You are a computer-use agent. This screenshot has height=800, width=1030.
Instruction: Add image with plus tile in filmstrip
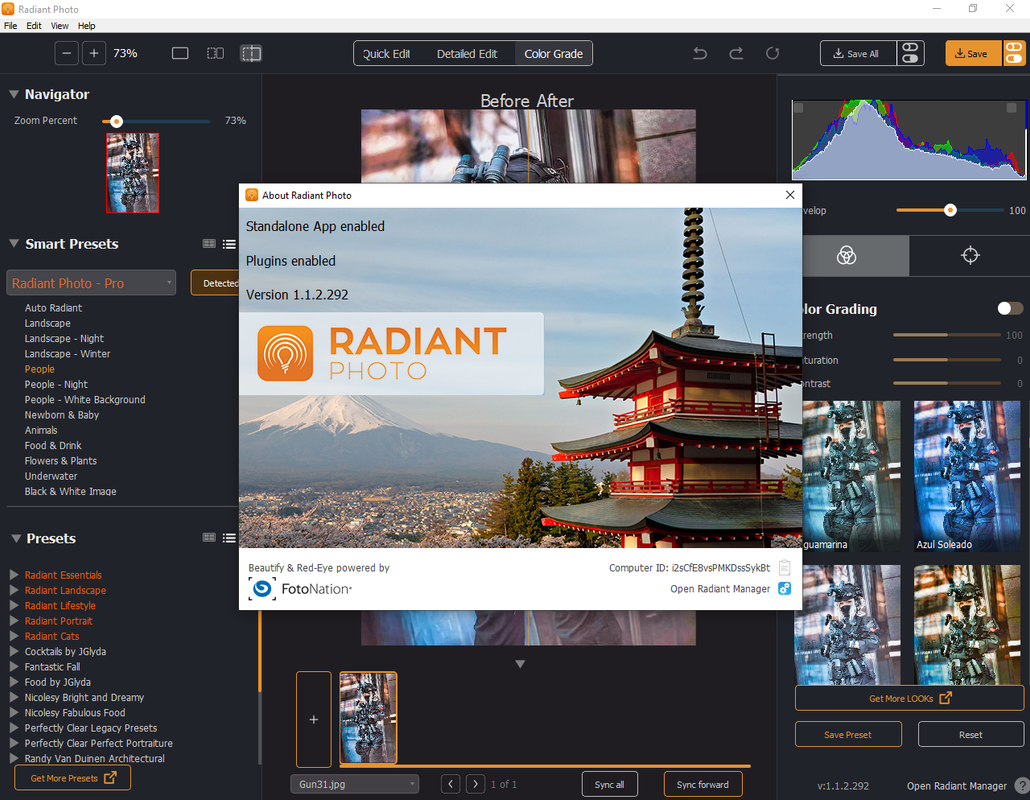tap(313, 719)
